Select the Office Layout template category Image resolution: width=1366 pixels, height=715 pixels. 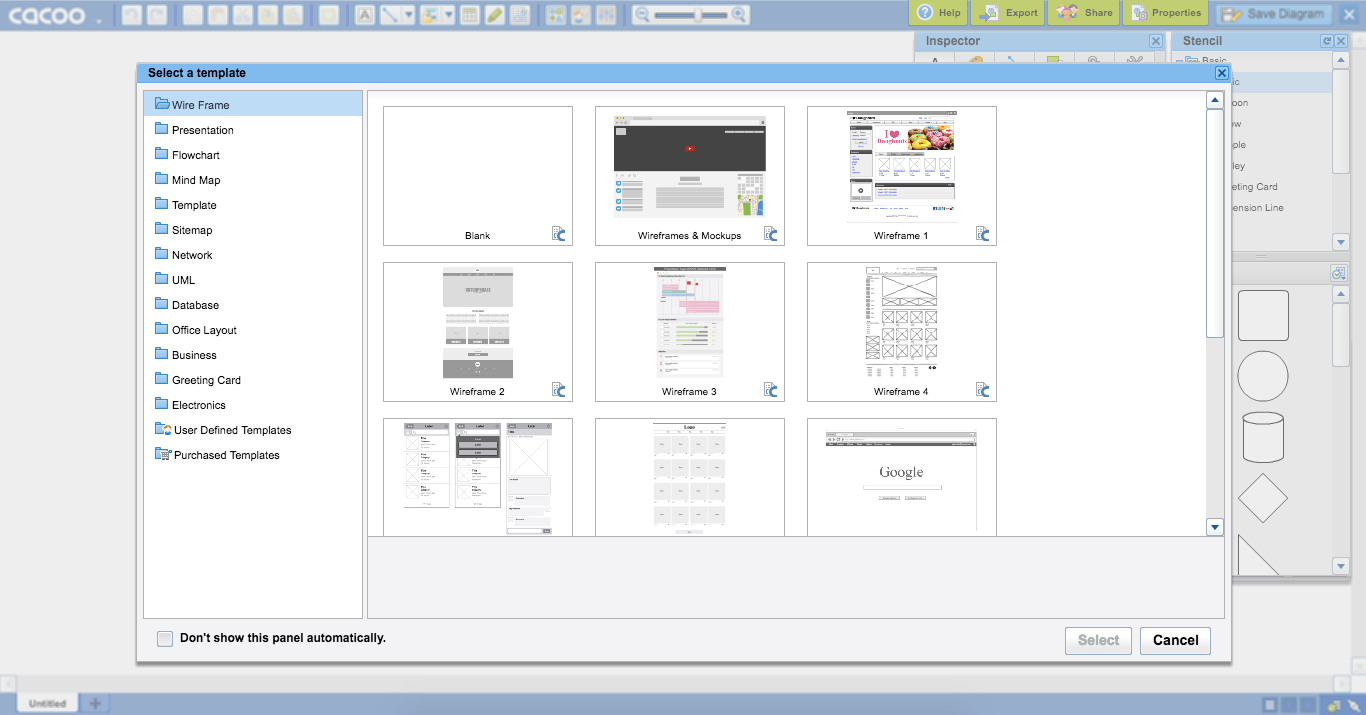pyautogui.click(x=253, y=329)
